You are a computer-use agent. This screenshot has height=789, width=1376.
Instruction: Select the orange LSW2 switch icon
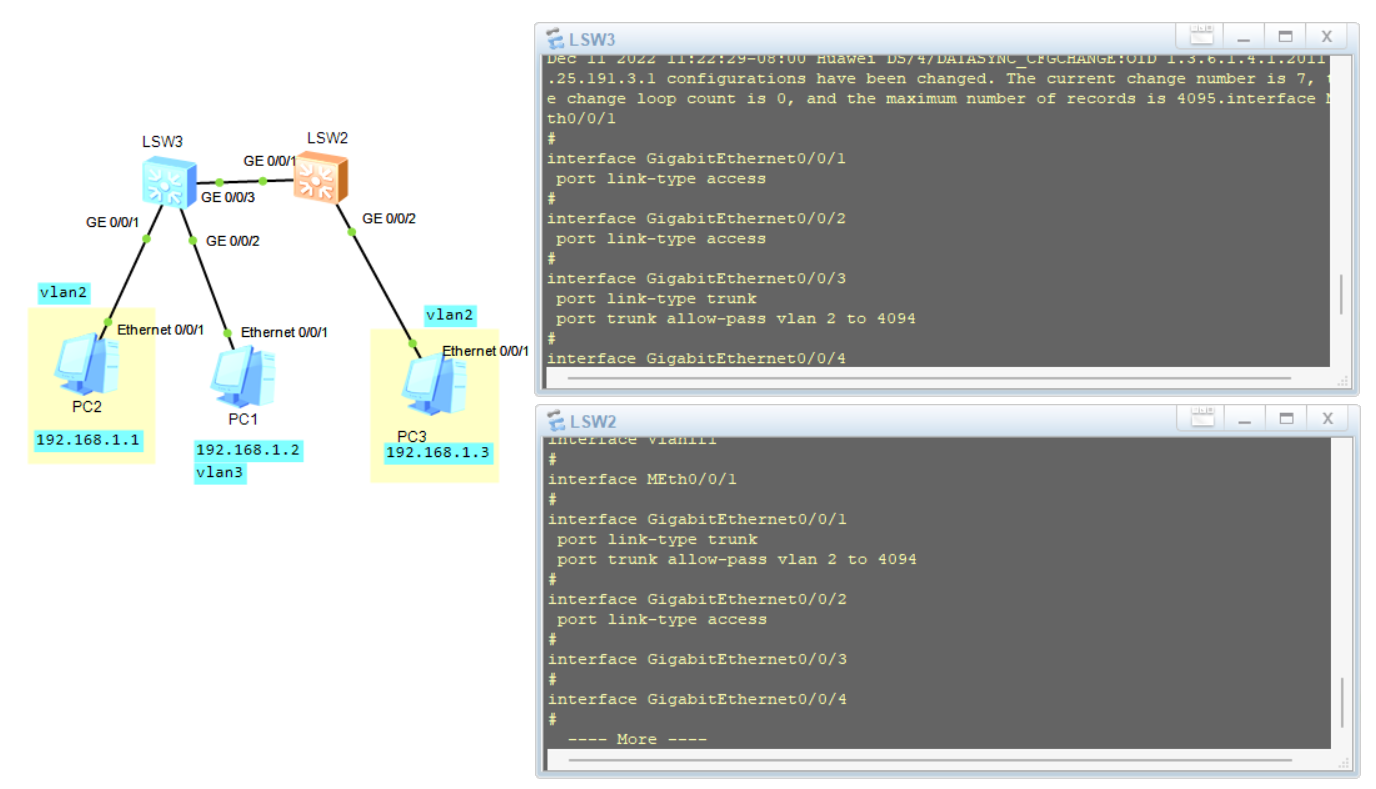[320, 177]
